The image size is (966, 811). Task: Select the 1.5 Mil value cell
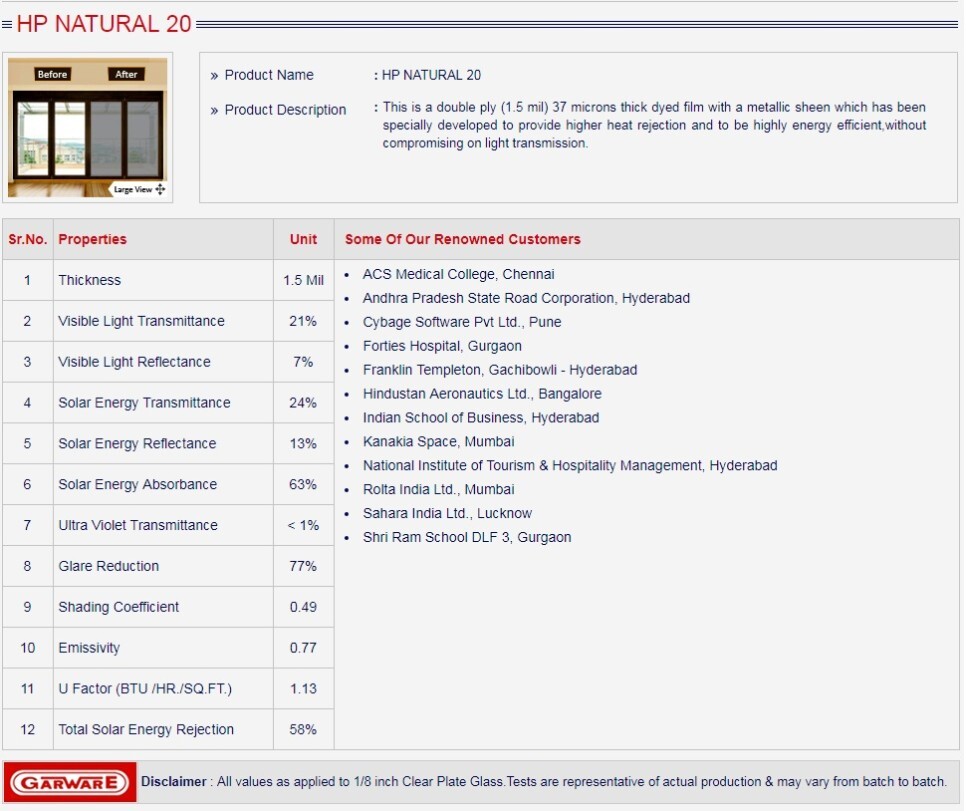[x=303, y=280]
